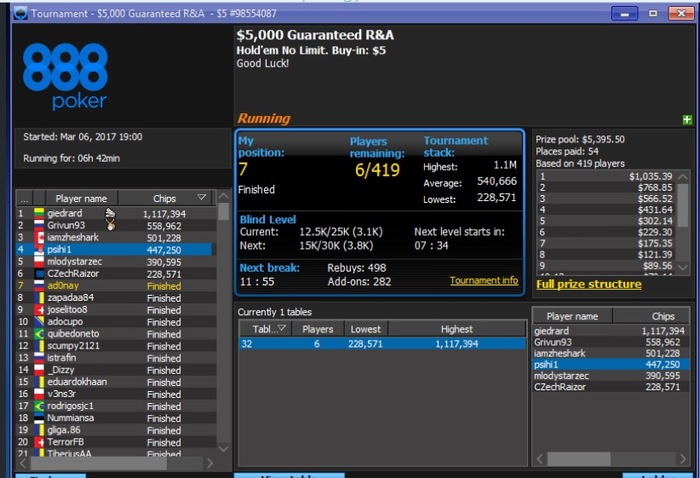Click the flag icon next to giedrard
Viewport: 700px width, 478px height.
point(39,213)
